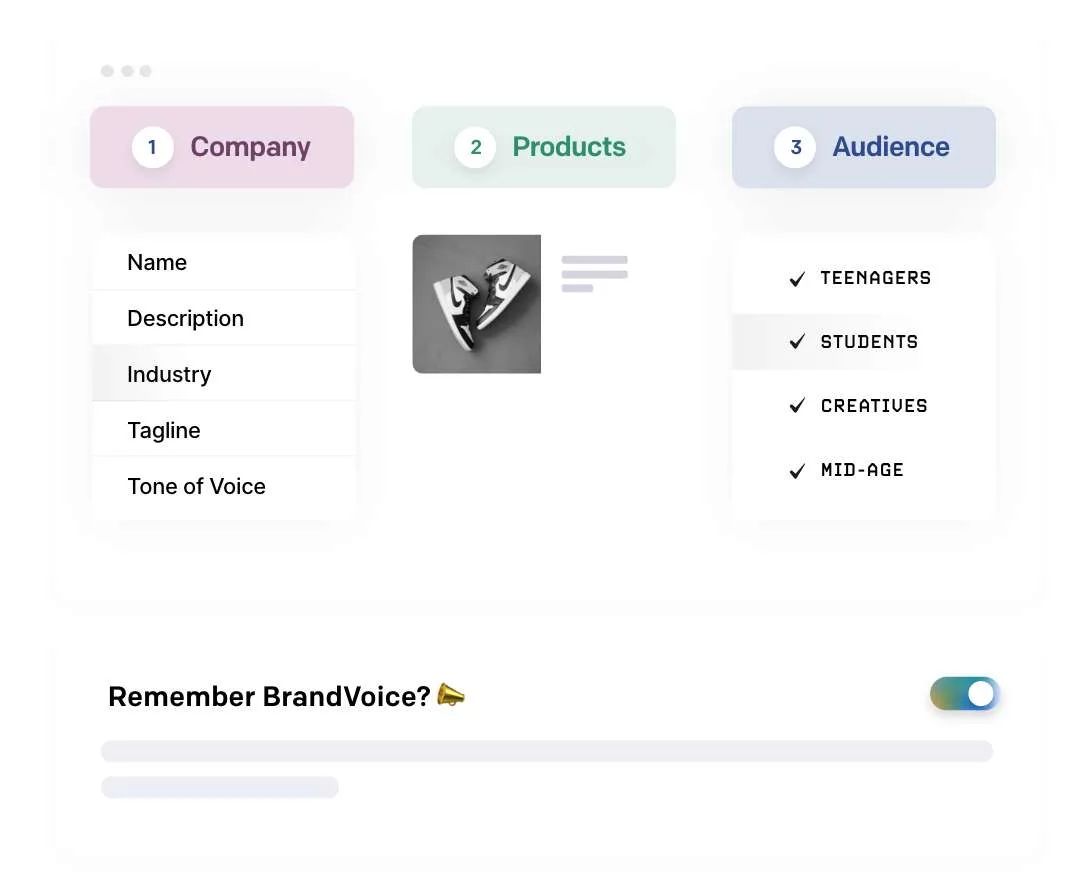Viewport: 1086px width, 896px height.
Task: Uncheck the Teenagers audience option
Action: (797, 279)
